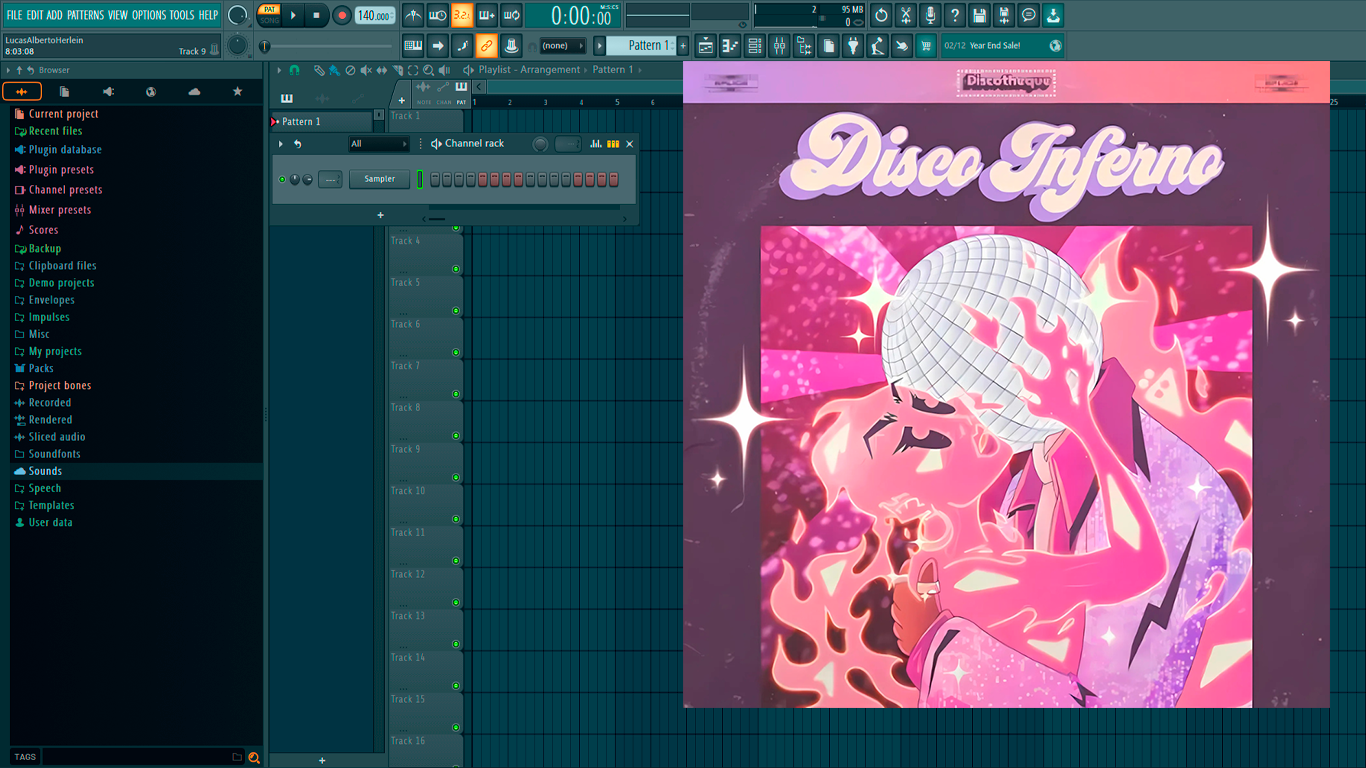Open the (none) snap selector dropdown

(562, 45)
